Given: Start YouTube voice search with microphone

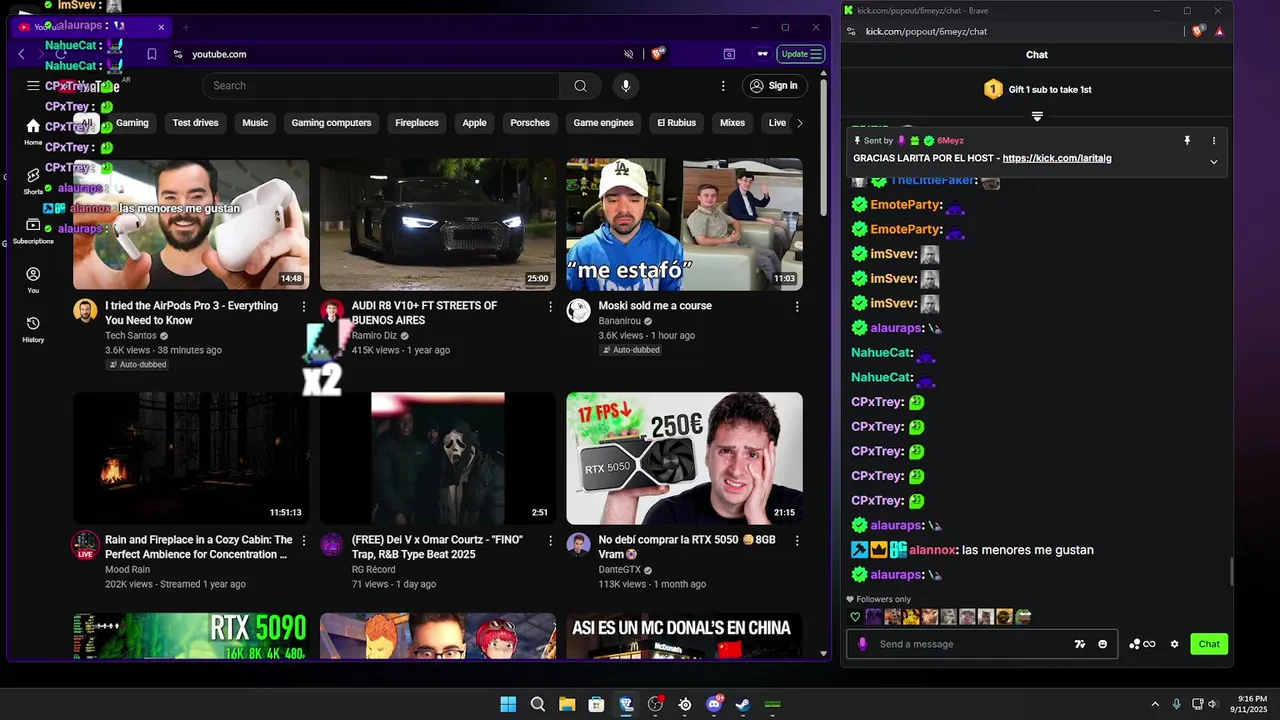Looking at the screenshot, I should point(626,86).
